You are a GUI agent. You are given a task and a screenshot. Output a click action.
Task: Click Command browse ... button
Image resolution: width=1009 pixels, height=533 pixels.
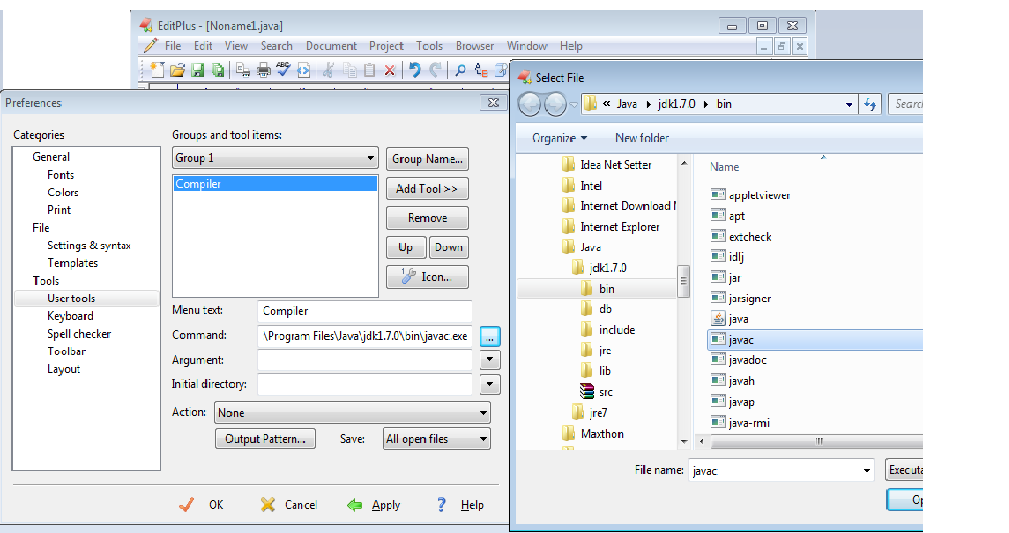pos(490,337)
